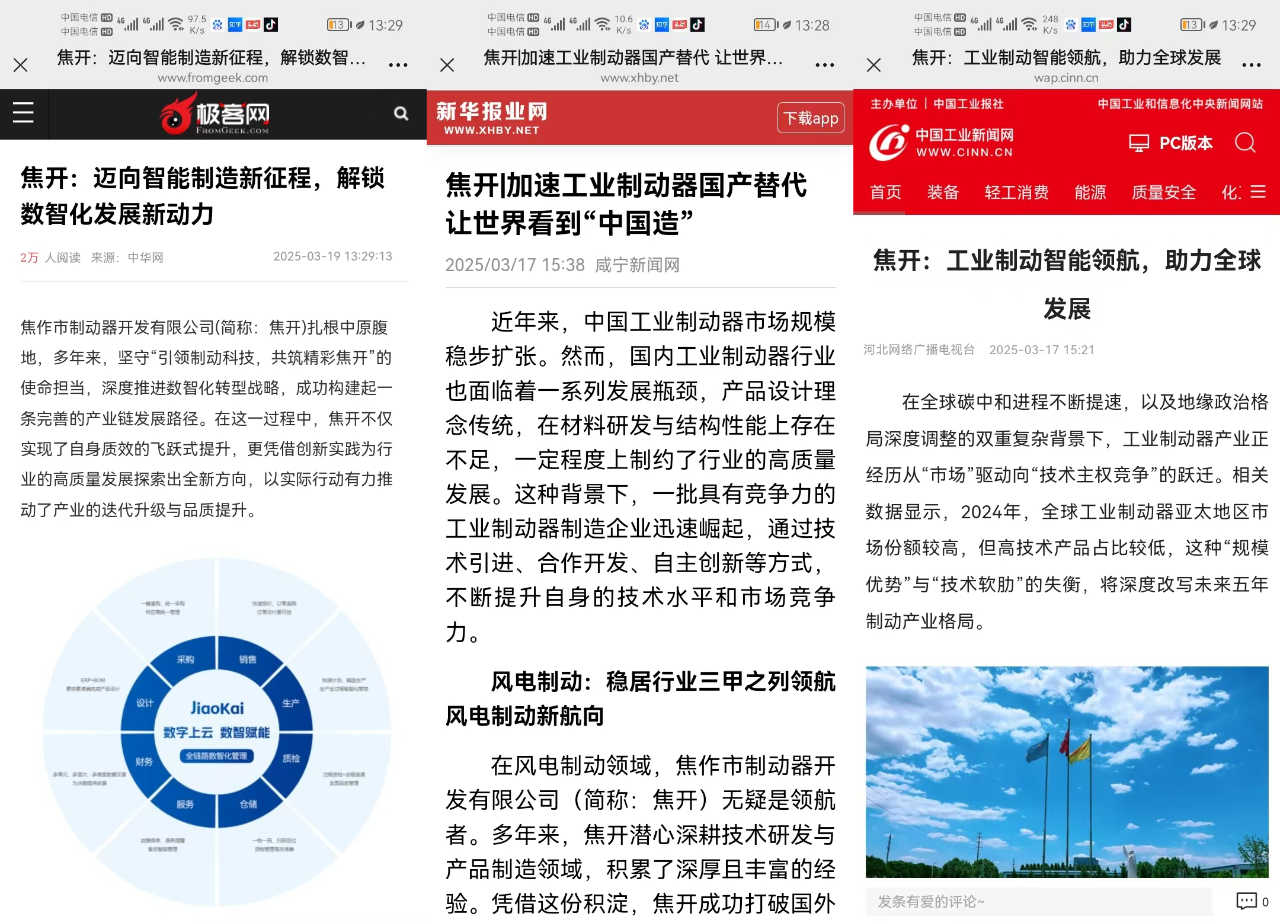
Task: Click headline 焦开：工业制动智能领航，助力全球发展 in the article
Action: pos(1067,284)
